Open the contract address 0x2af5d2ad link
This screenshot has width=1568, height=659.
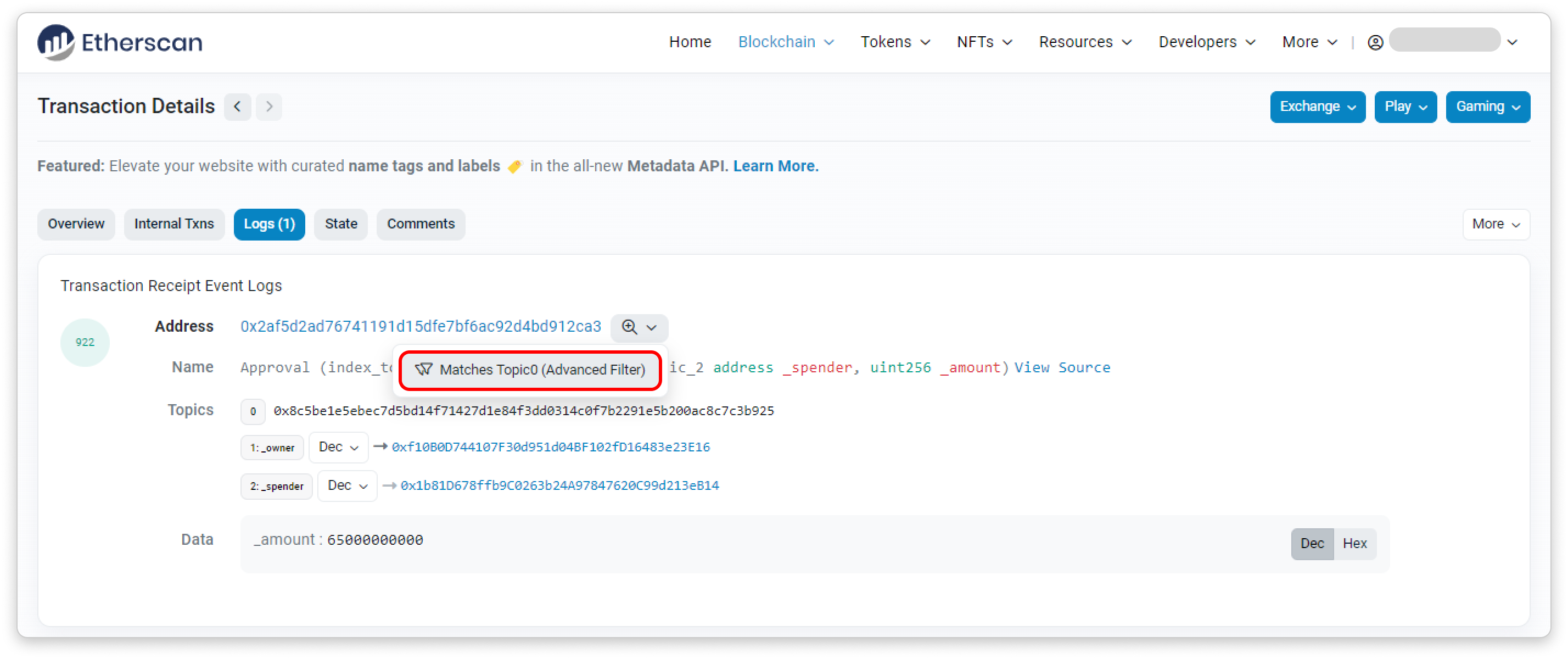coord(420,326)
